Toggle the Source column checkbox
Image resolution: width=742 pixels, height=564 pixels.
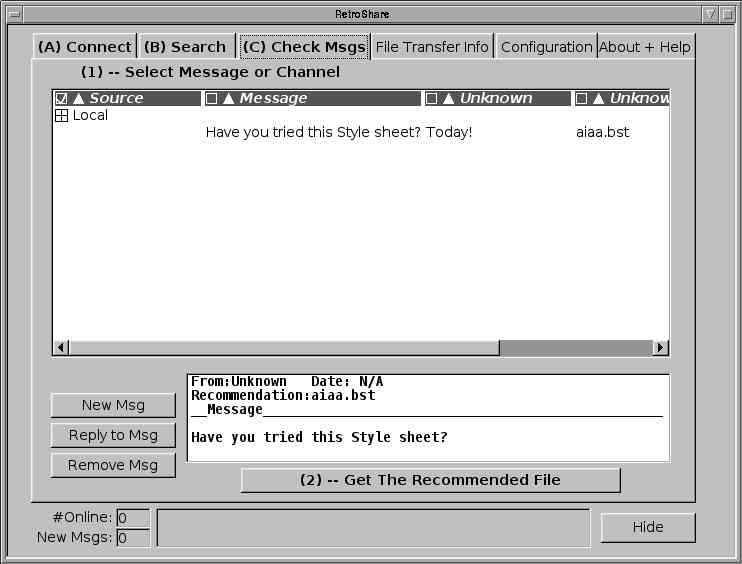[61, 98]
